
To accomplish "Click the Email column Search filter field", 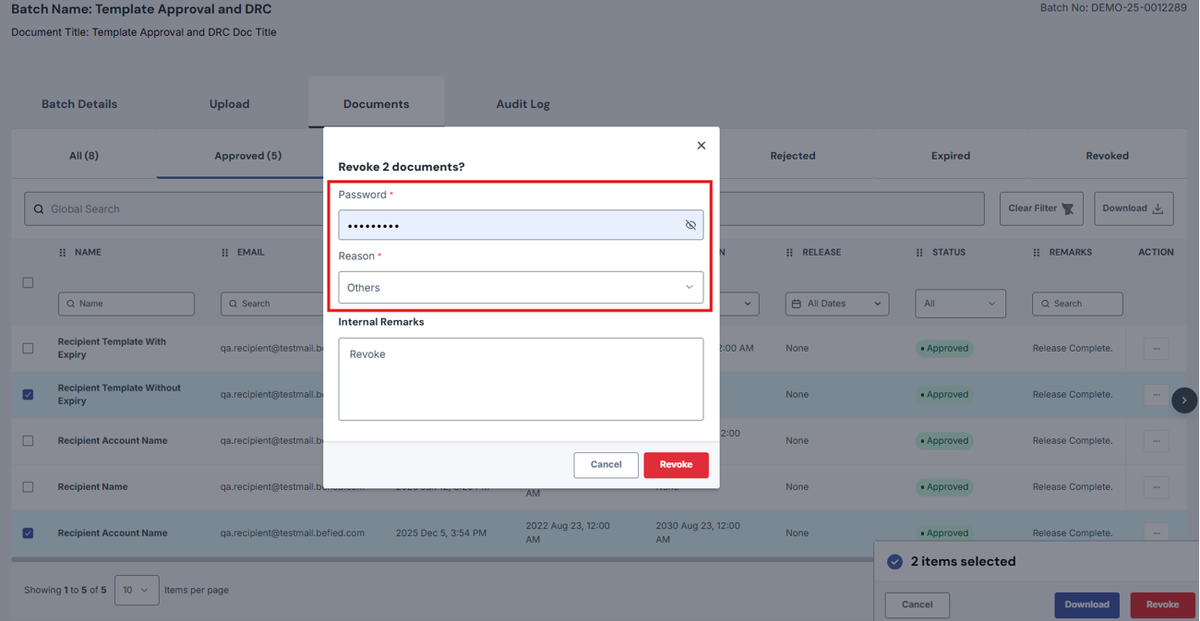I will 271,303.
